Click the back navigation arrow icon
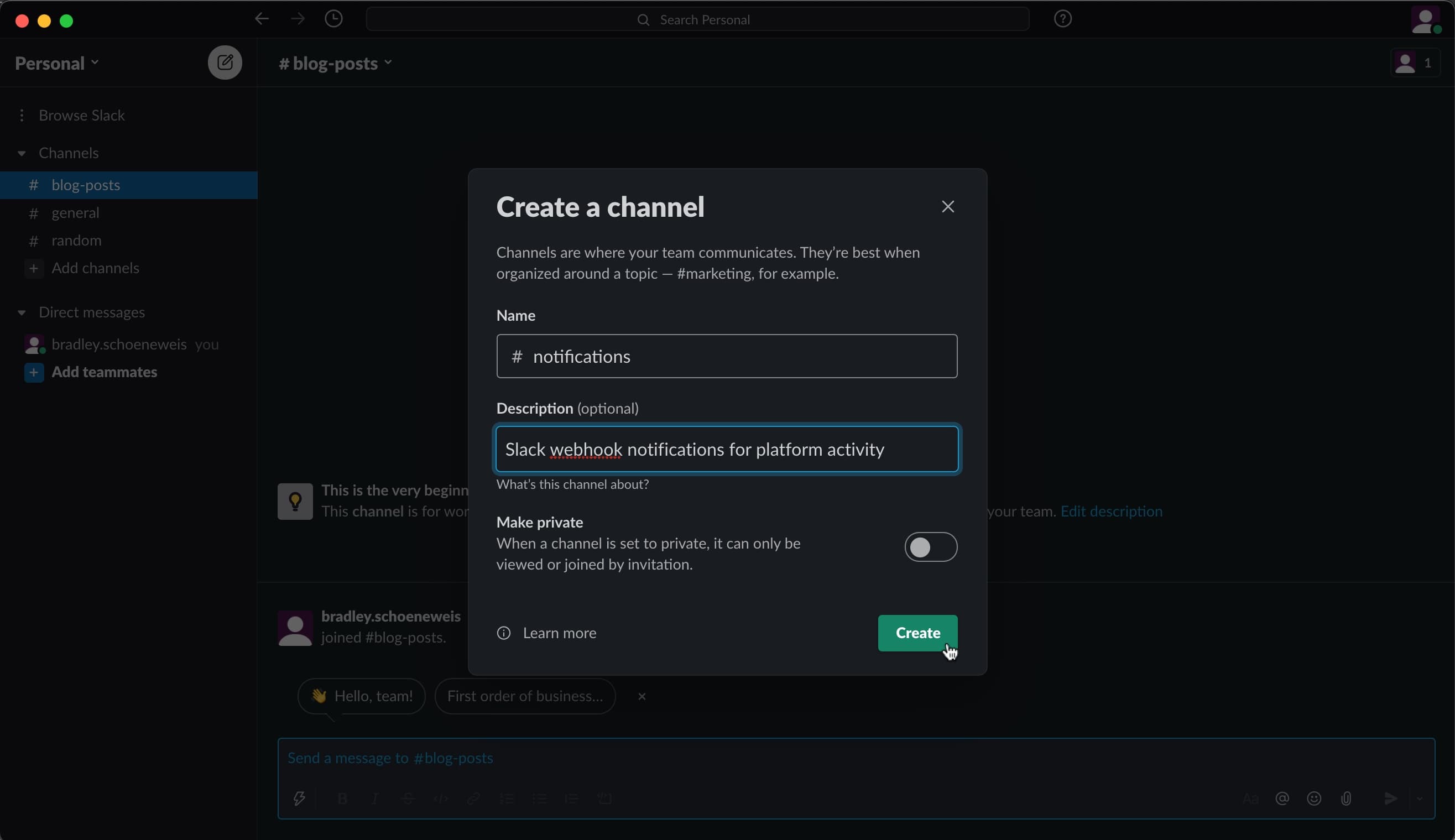Image resolution: width=1455 pixels, height=840 pixels. 261,20
